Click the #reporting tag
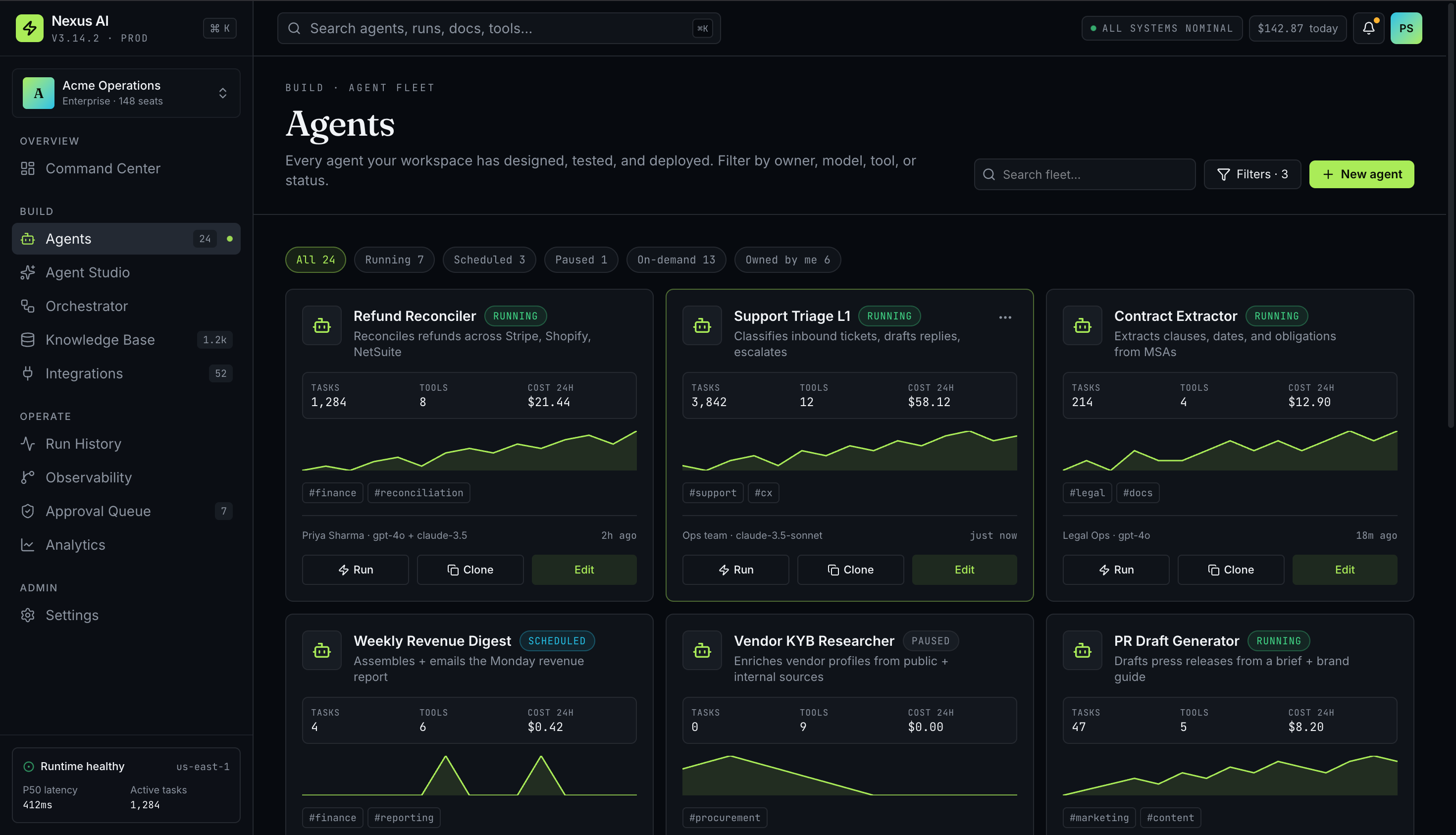Image resolution: width=1456 pixels, height=835 pixels. [404, 818]
